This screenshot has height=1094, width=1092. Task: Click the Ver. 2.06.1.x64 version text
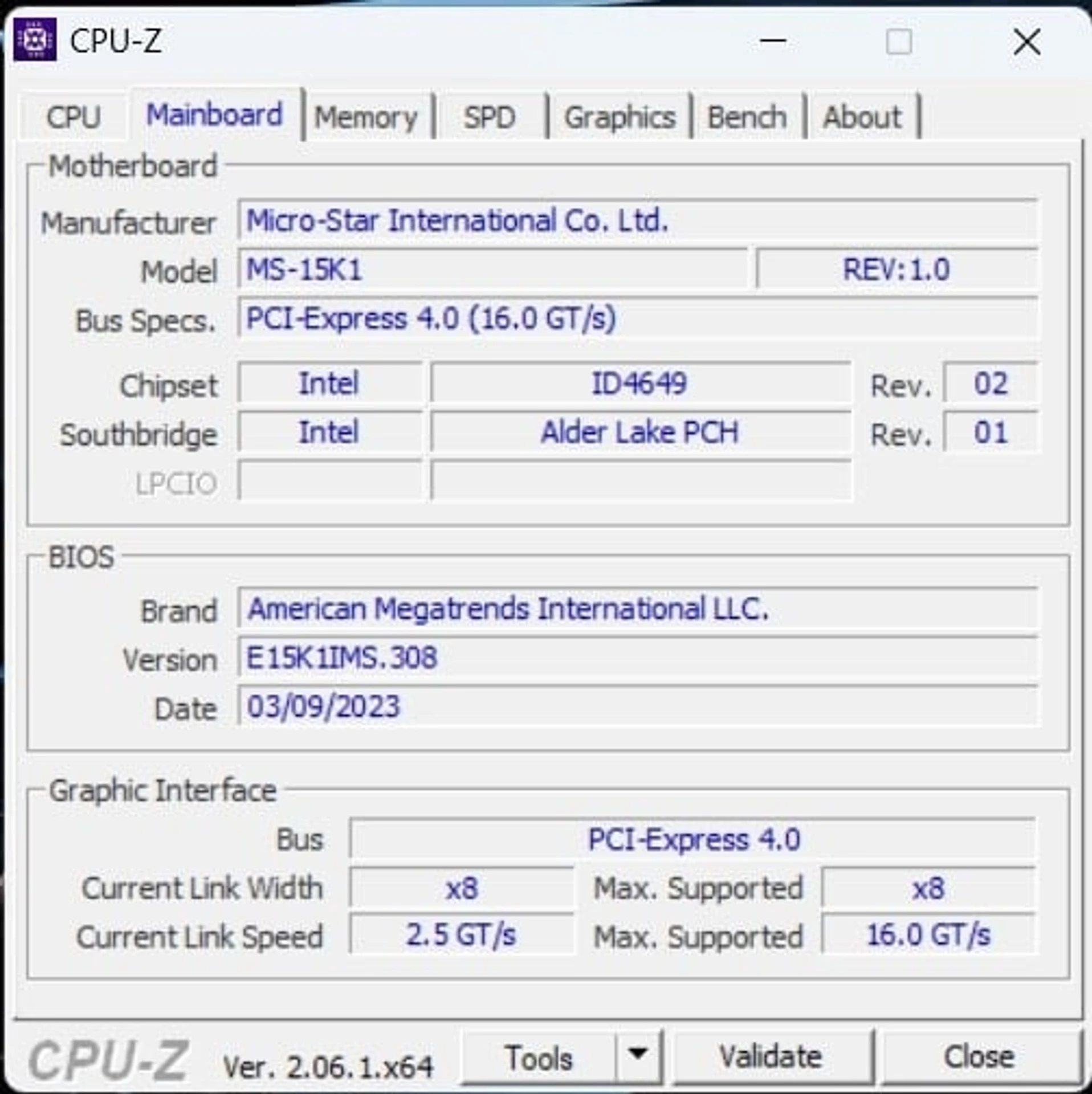pos(328,1067)
